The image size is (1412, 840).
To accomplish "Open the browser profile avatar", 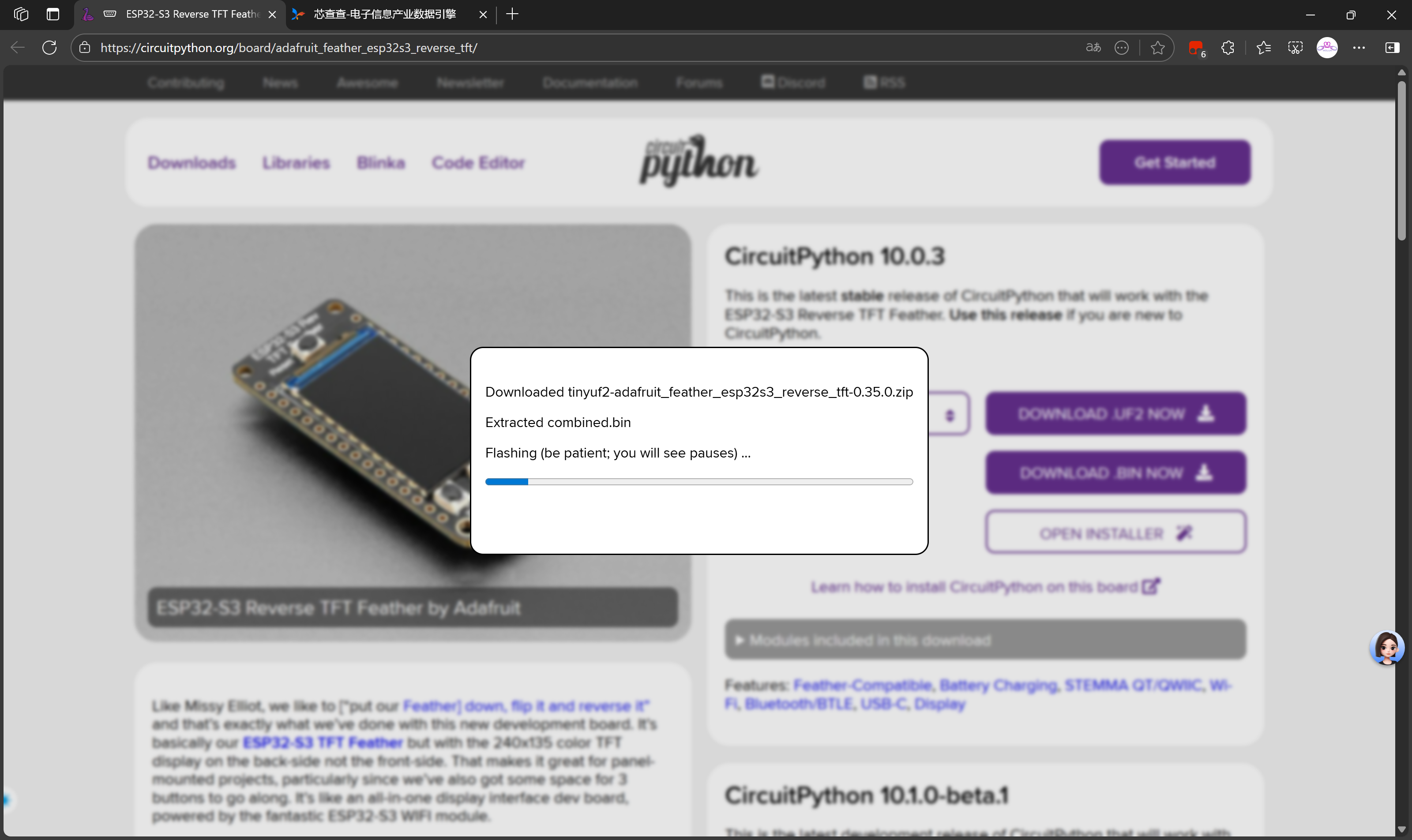I will [x=1326, y=48].
